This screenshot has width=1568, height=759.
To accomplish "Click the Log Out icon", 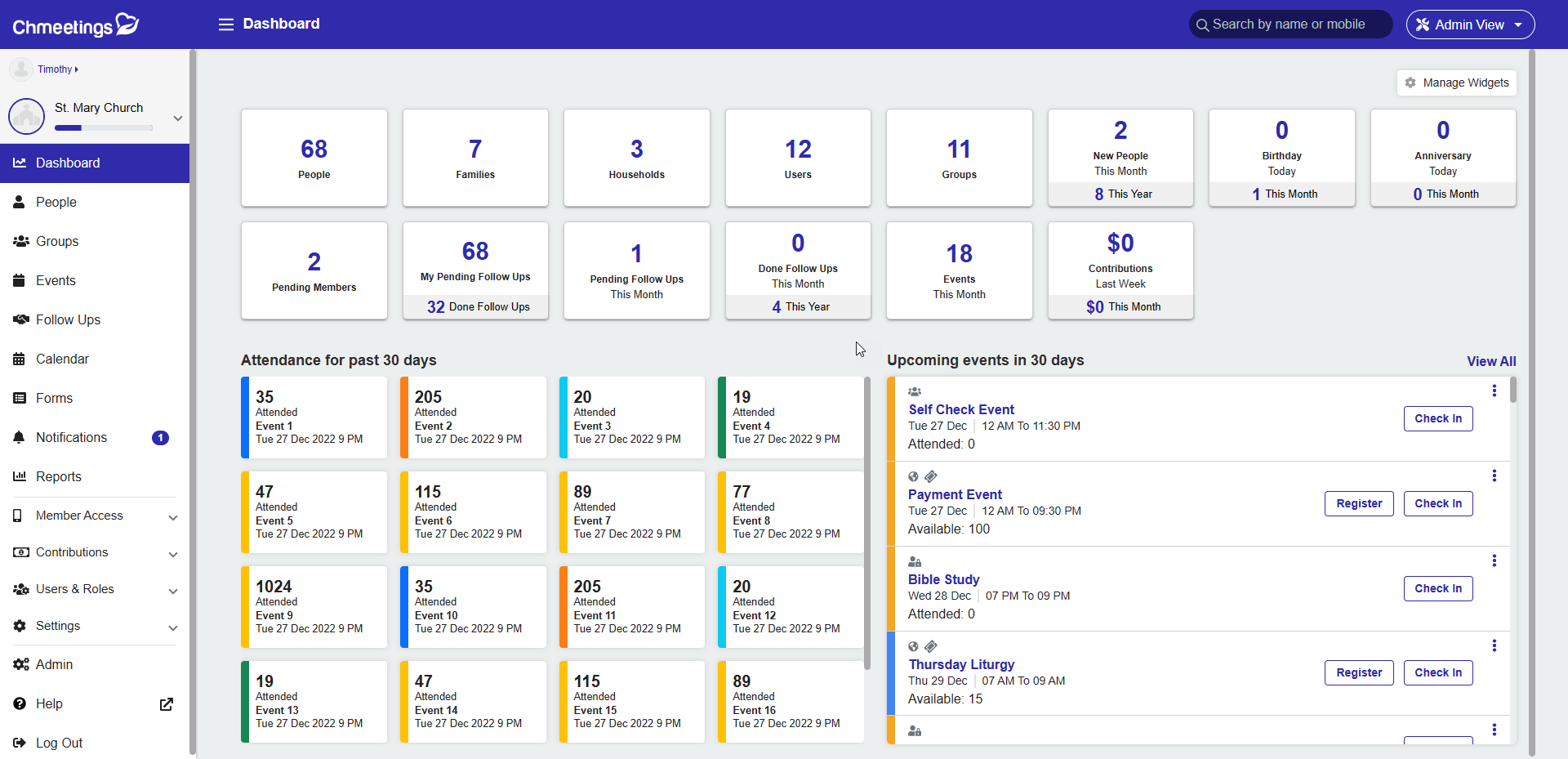I will tap(20, 743).
